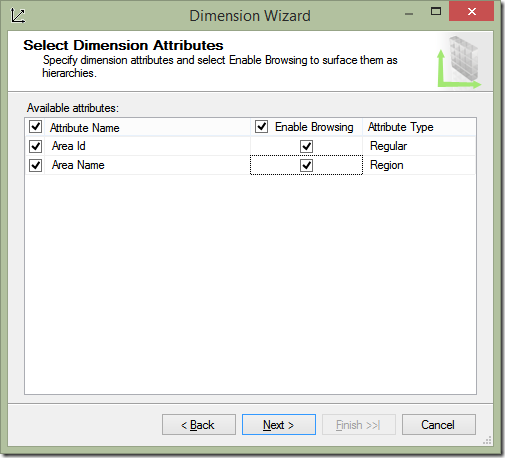This screenshot has width=505, height=458.
Task: Go to the previous step with Back
Action: point(199,425)
